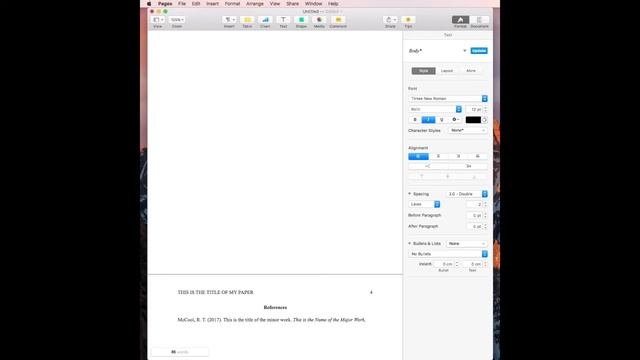Click the Chart toolbar icon
Viewport: 640px width, 360px height.
click(x=265, y=20)
